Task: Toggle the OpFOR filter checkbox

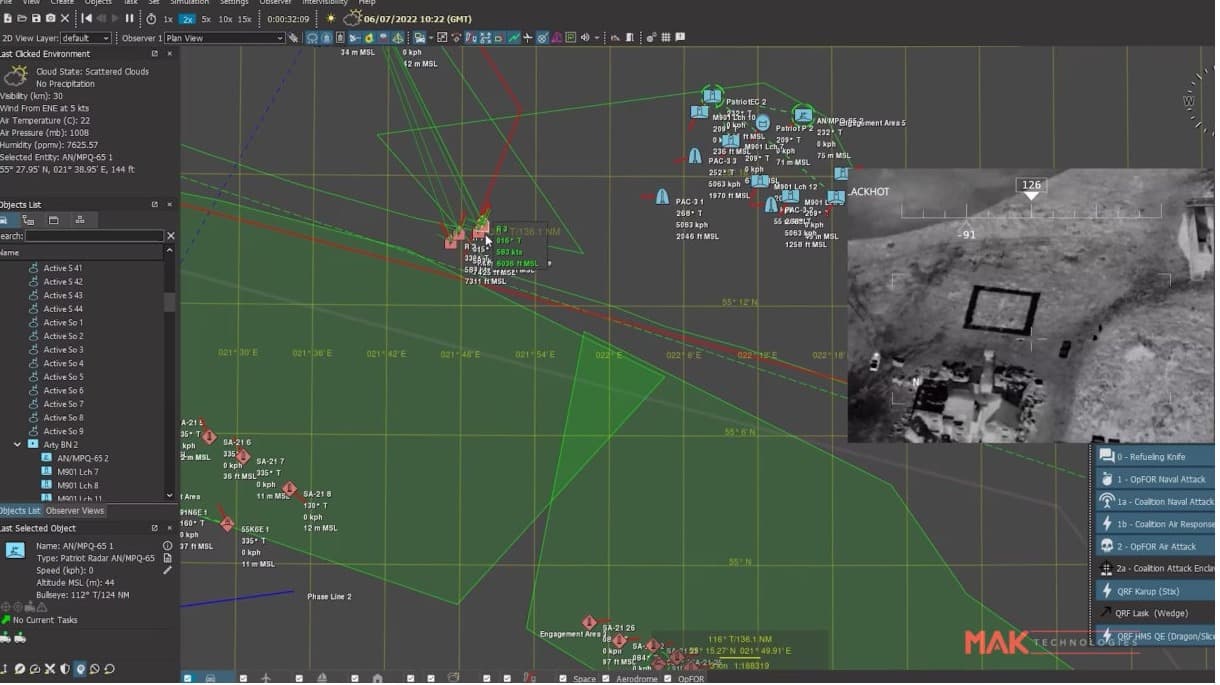Action: (668, 679)
